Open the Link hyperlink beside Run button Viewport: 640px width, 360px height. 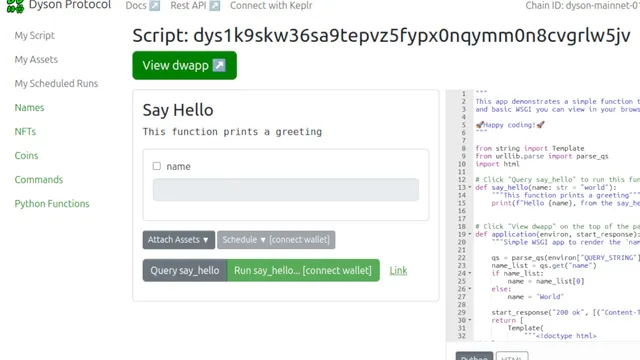pyautogui.click(x=398, y=271)
